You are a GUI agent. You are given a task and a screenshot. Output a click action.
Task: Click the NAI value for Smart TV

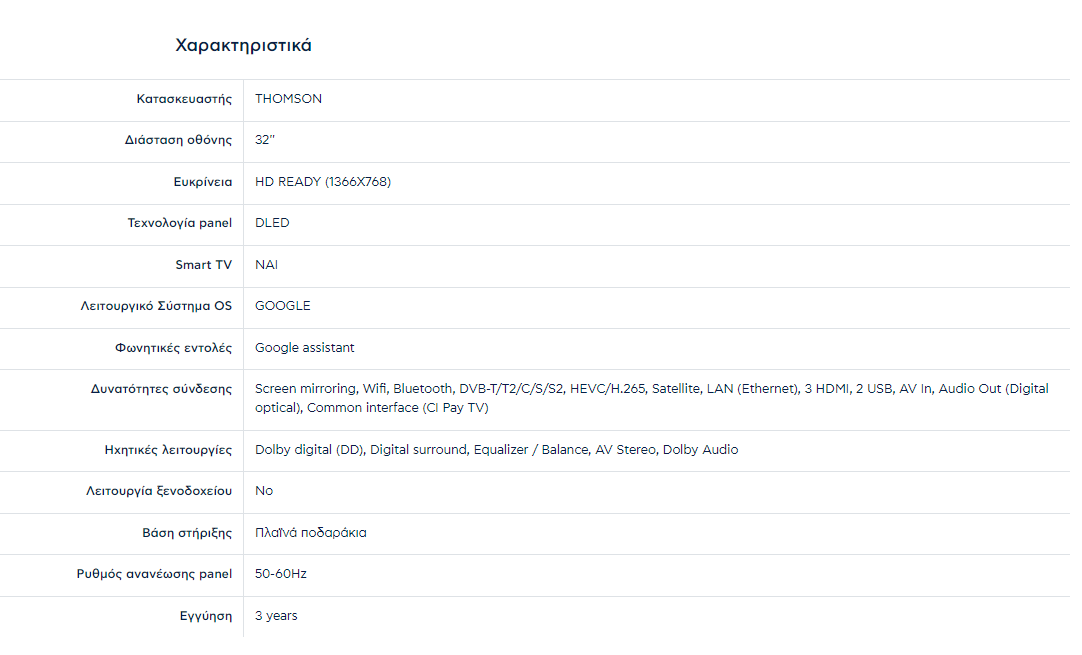coord(266,265)
